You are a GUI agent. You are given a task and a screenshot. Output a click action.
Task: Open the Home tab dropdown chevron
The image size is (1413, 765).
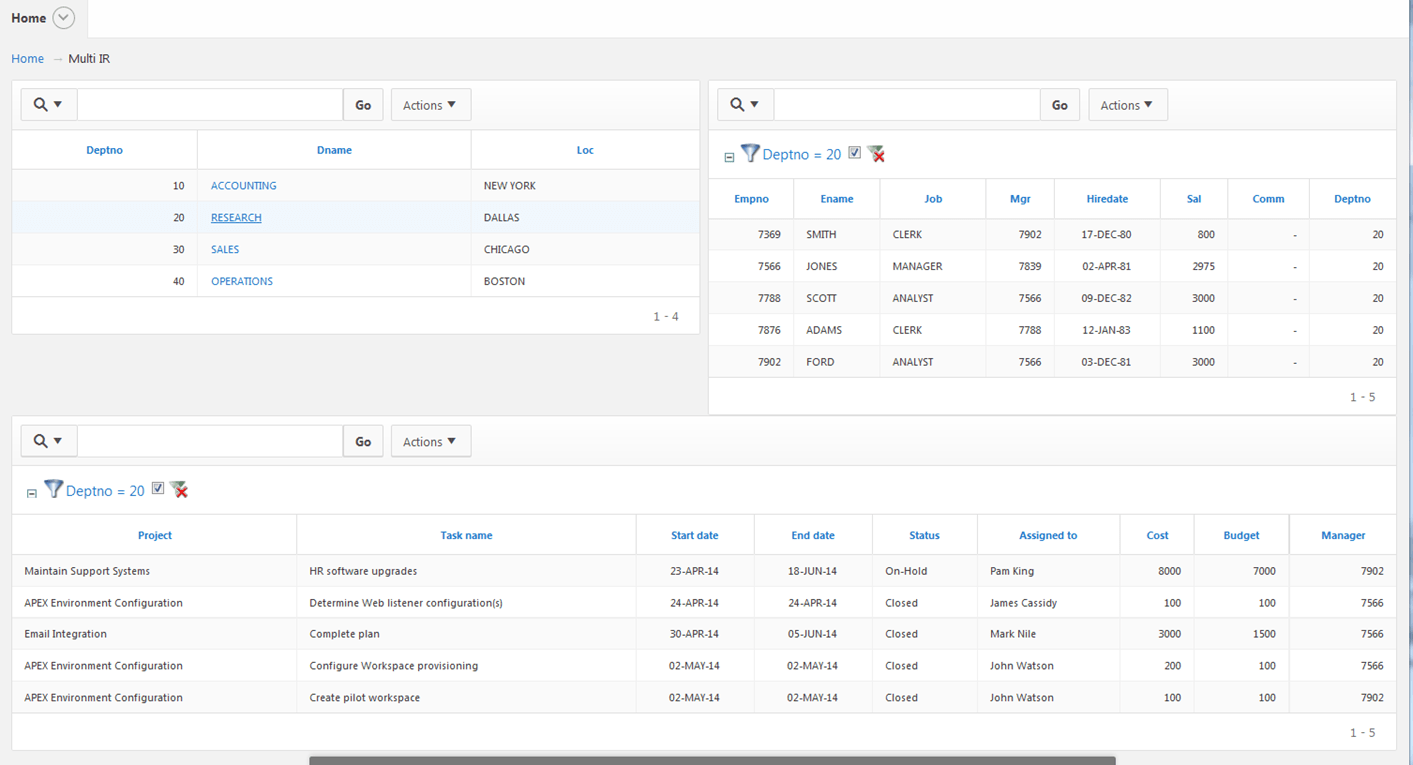(x=62, y=17)
